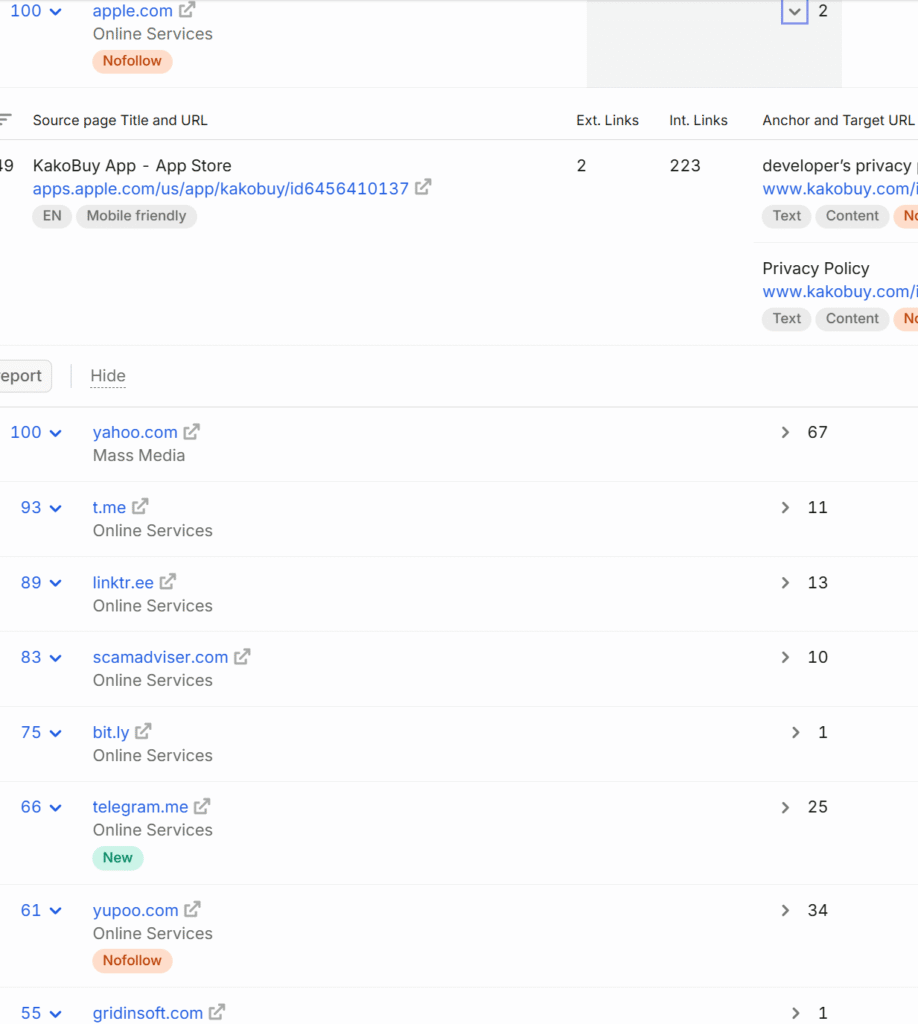Open apps.apple.com kakobuy source URL
This screenshot has width=918, height=1024.
[x=221, y=189]
